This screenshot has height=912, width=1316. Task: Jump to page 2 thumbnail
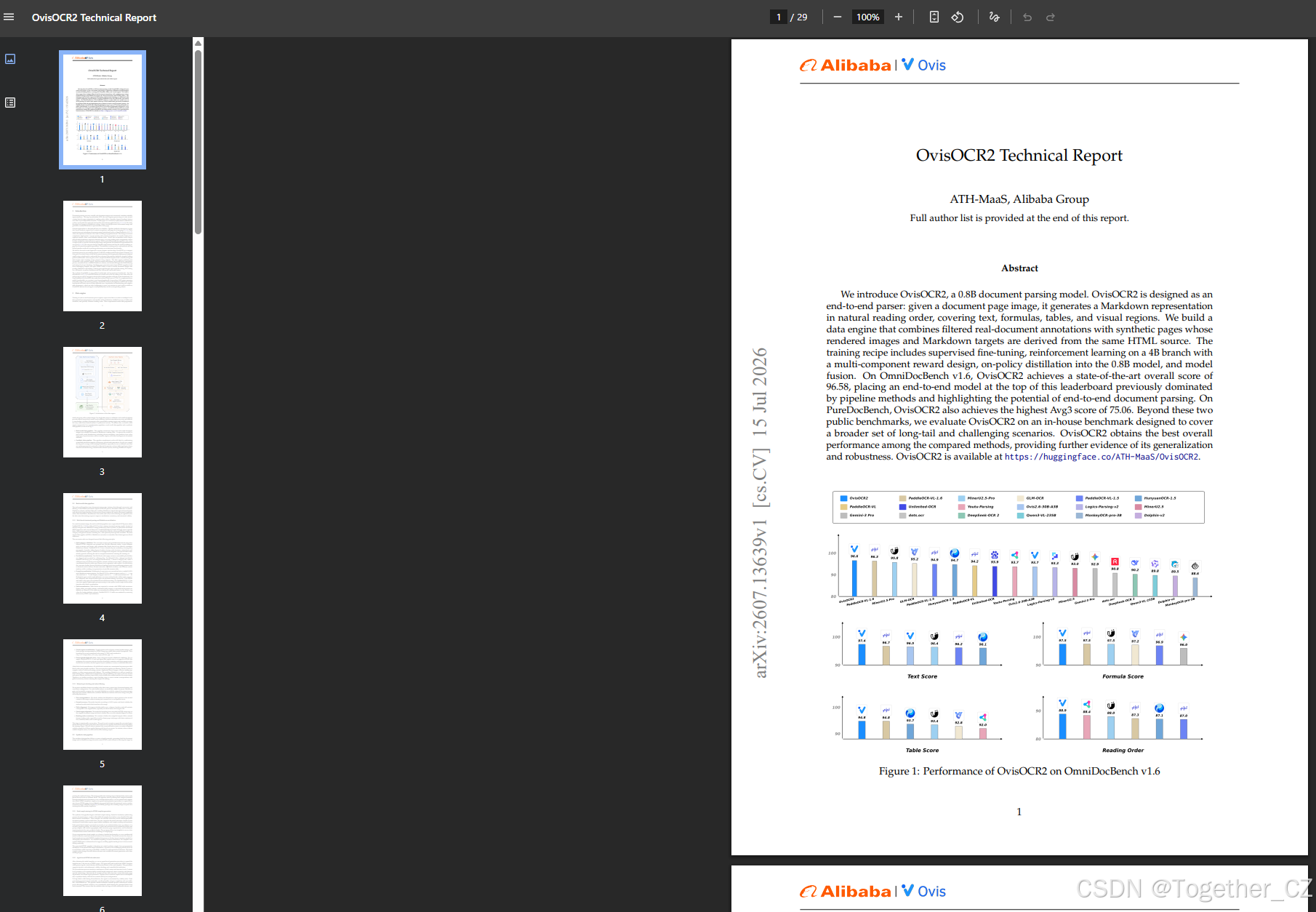coord(103,256)
